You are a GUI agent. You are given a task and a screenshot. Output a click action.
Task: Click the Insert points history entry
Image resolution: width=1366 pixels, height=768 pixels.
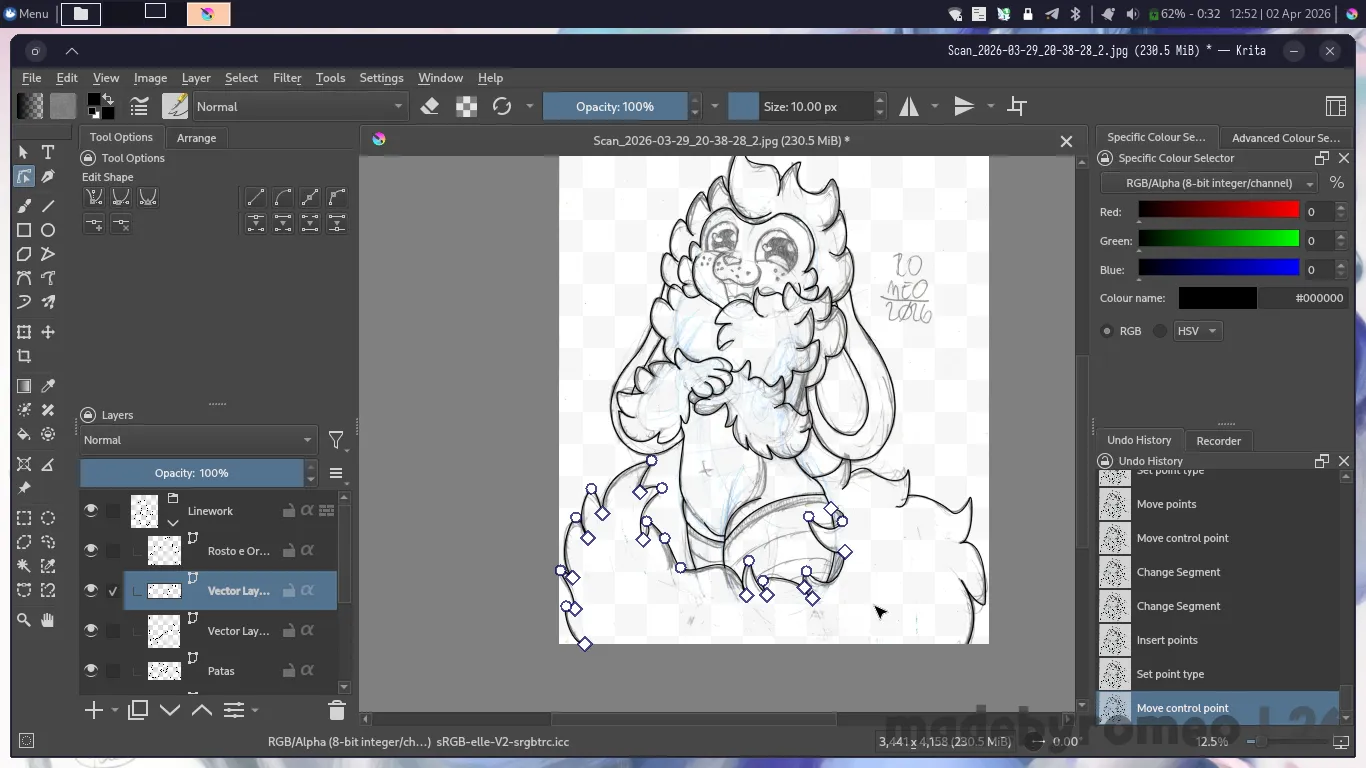click(1166, 640)
